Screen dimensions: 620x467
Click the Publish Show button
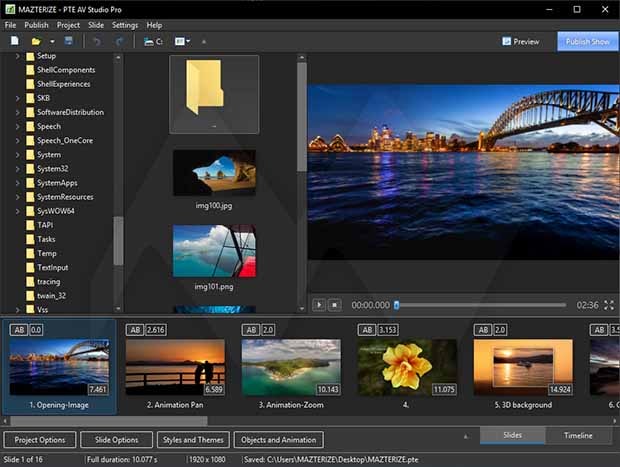coord(588,42)
